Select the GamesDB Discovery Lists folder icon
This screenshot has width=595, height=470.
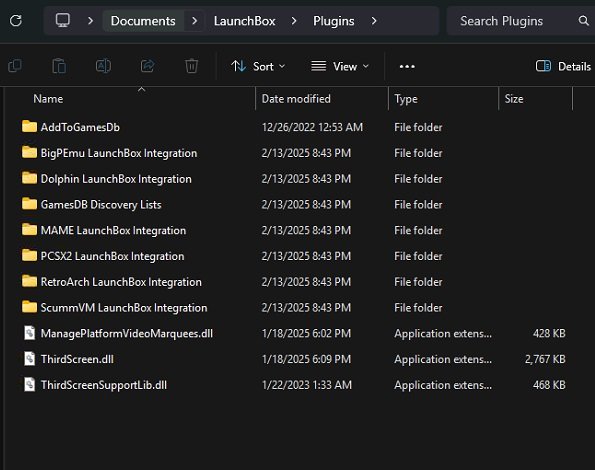coord(29,204)
